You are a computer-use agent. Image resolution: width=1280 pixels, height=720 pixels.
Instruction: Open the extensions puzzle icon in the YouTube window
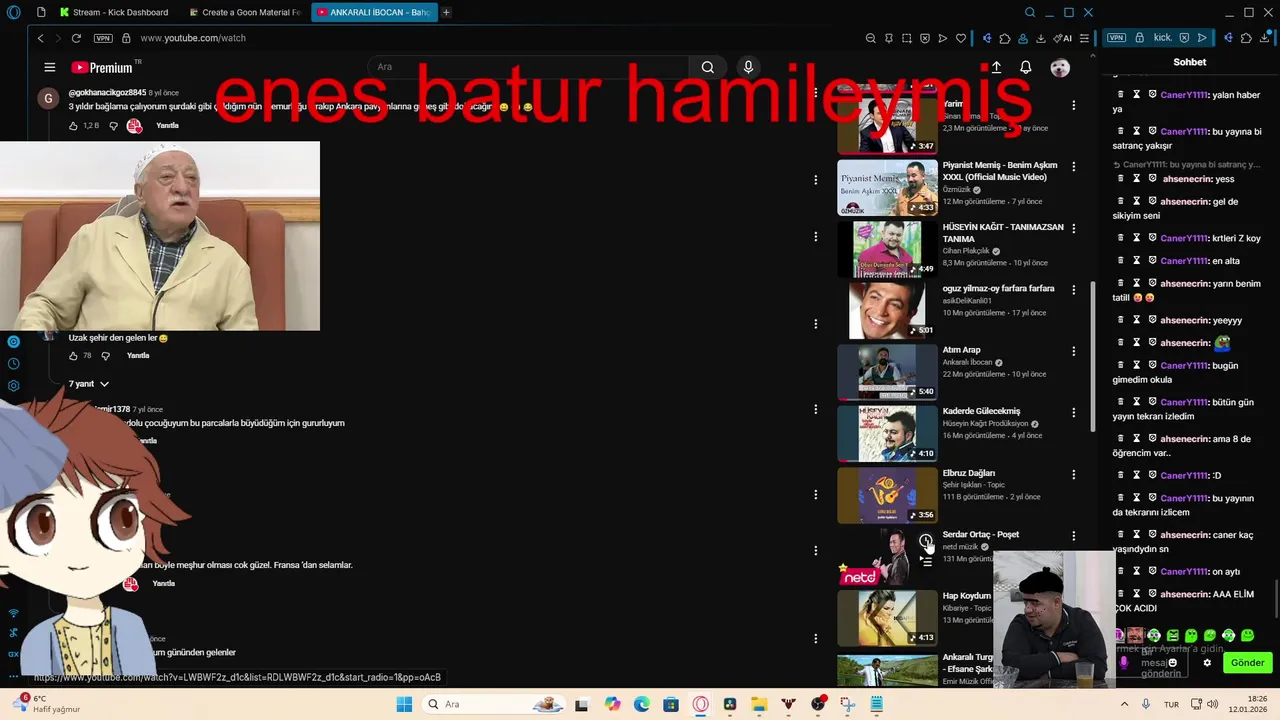coord(1005,38)
